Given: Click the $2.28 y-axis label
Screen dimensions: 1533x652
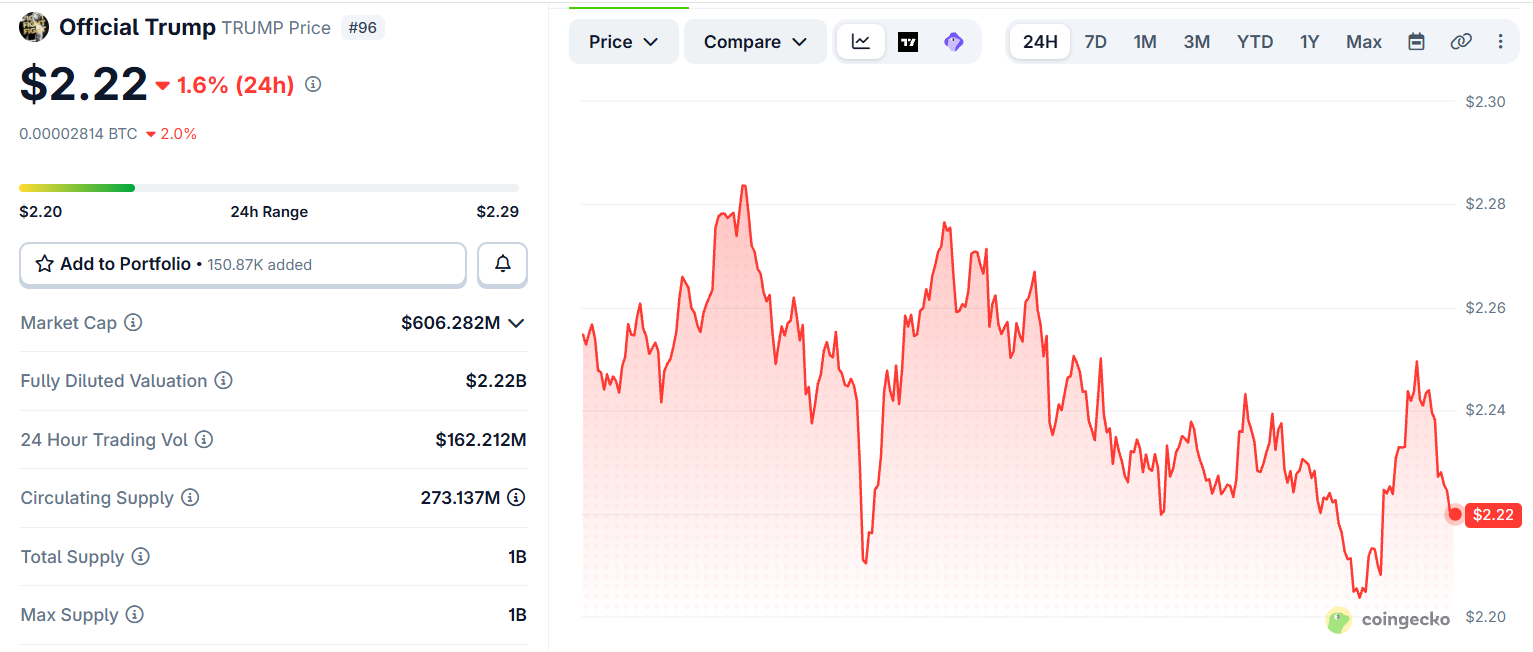Looking at the screenshot, I should 1485,204.
